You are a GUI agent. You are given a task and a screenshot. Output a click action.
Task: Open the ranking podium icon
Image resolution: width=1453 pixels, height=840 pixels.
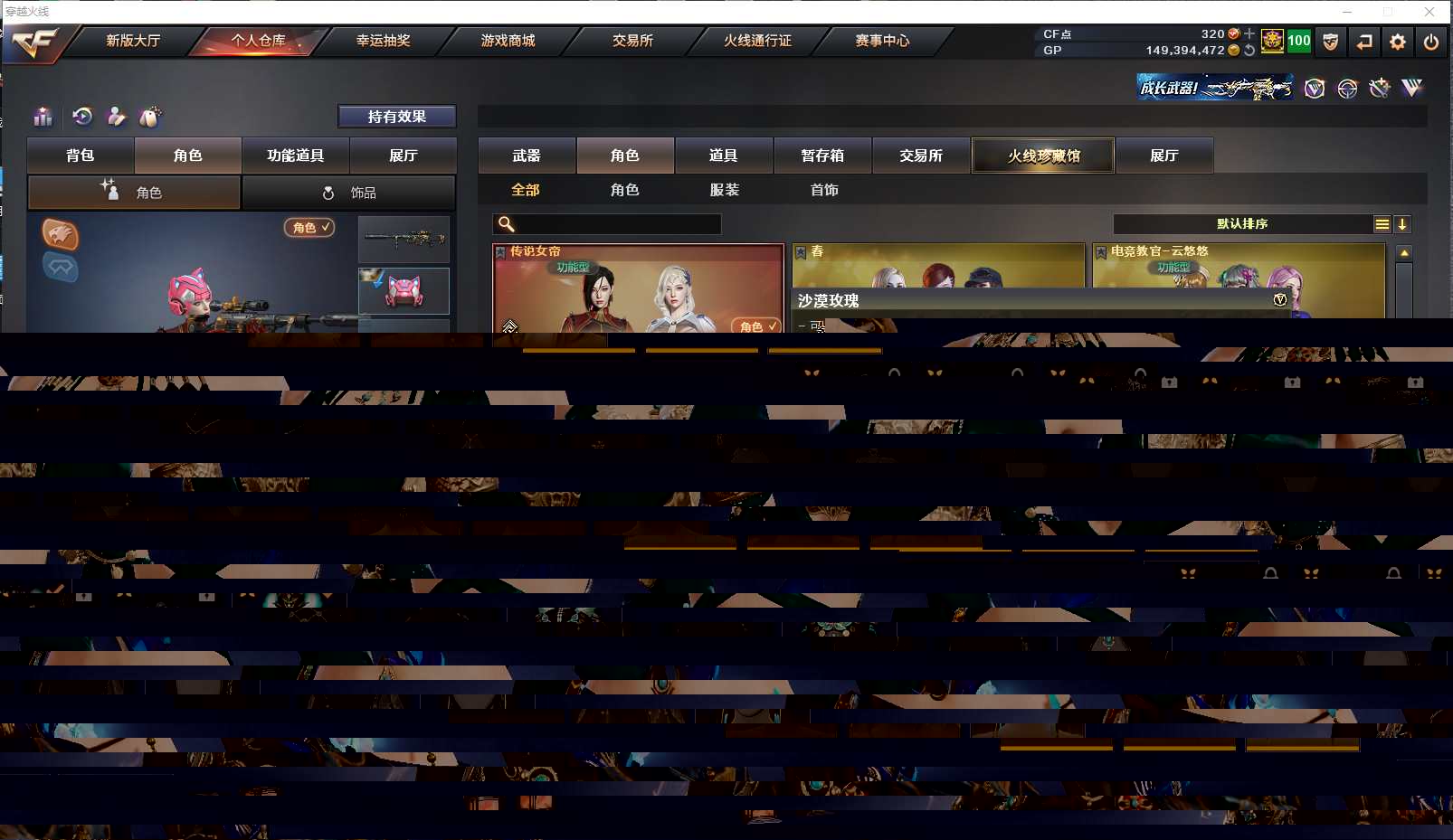[x=43, y=117]
